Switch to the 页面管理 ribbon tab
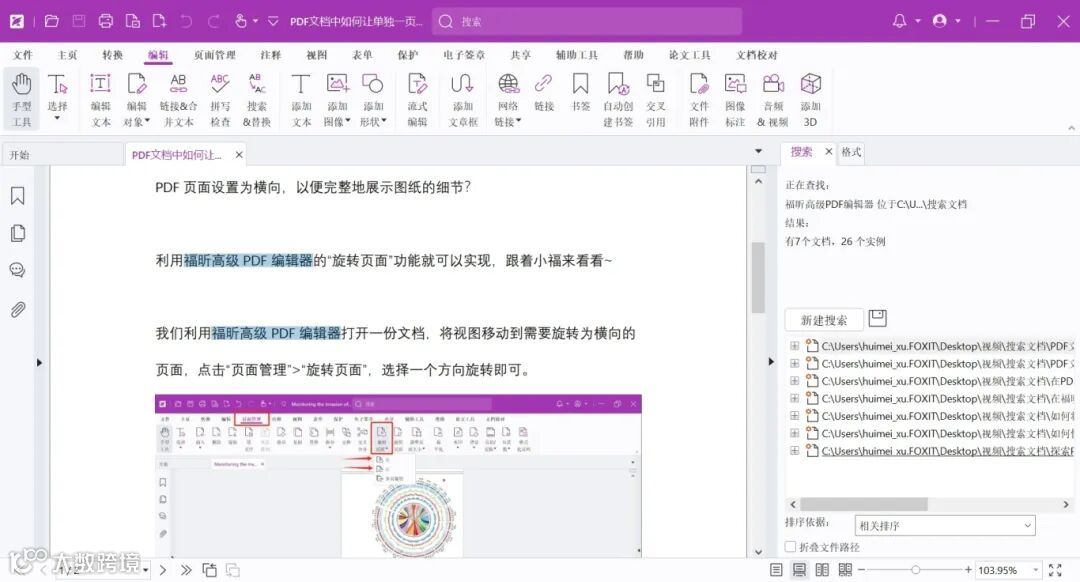This screenshot has height=582, width=1080. coord(214,55)
